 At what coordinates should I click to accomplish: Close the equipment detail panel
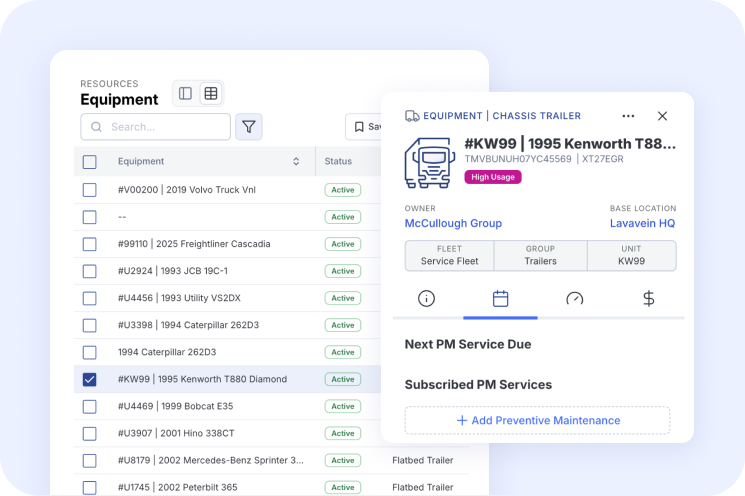tap(662, 116)
